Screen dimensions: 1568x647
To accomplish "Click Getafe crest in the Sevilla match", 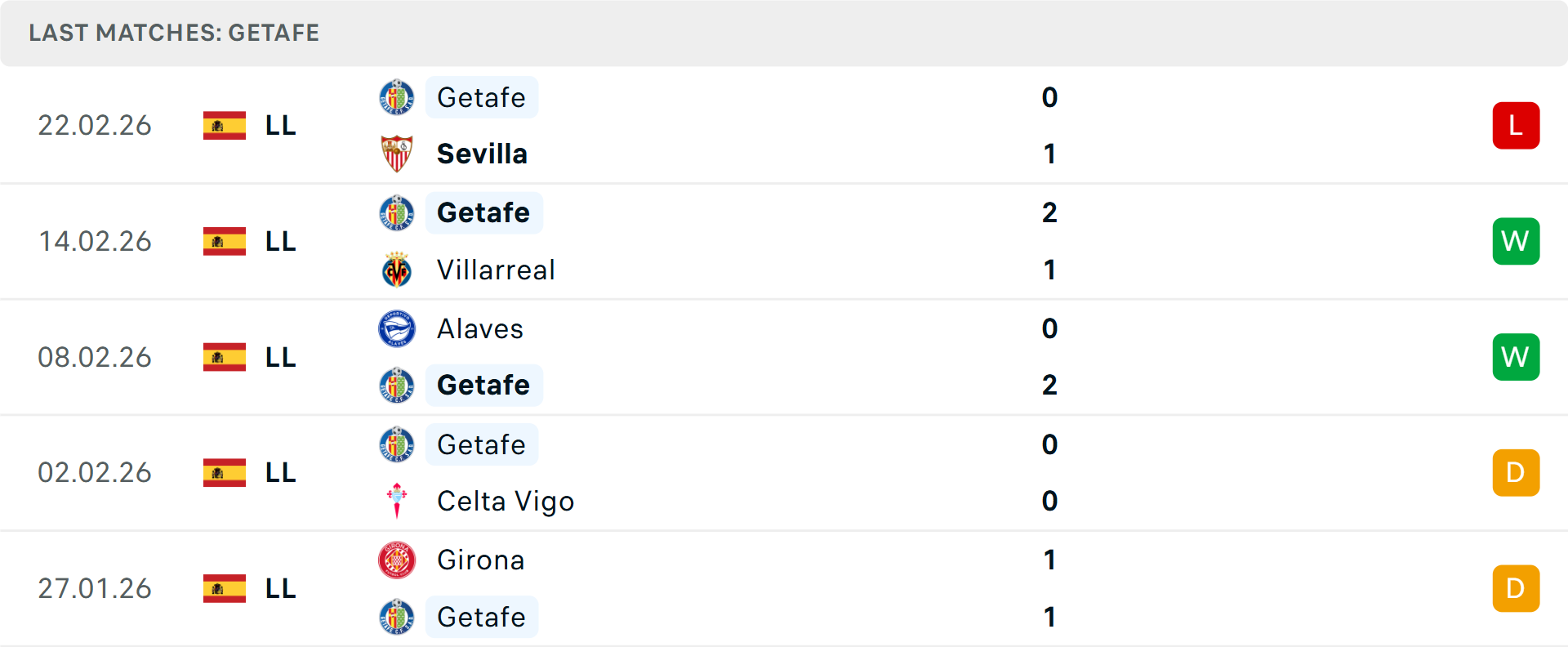I will click(x=397, y=97).
